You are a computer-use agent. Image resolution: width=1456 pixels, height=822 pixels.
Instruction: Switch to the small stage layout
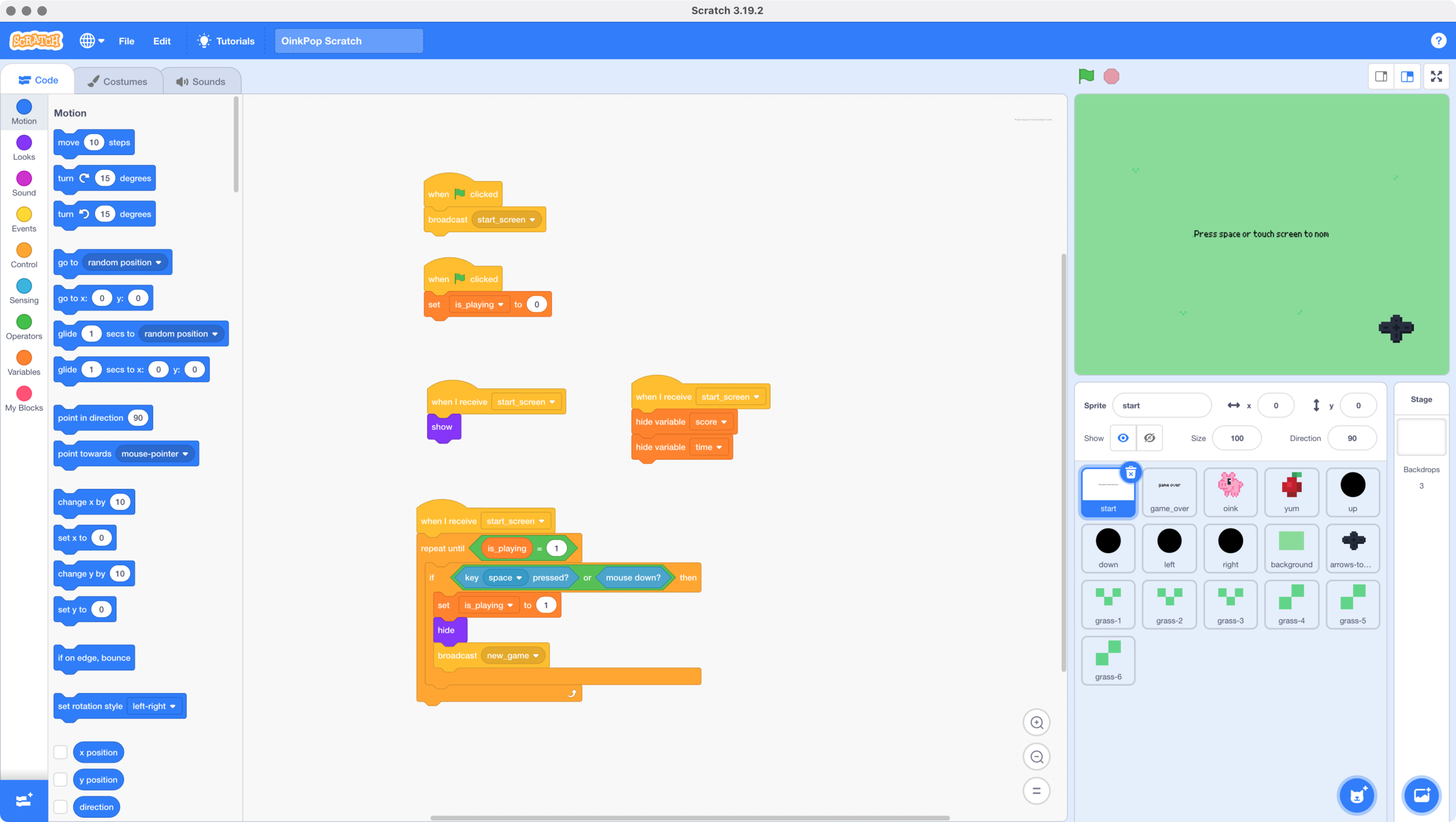1381,76
